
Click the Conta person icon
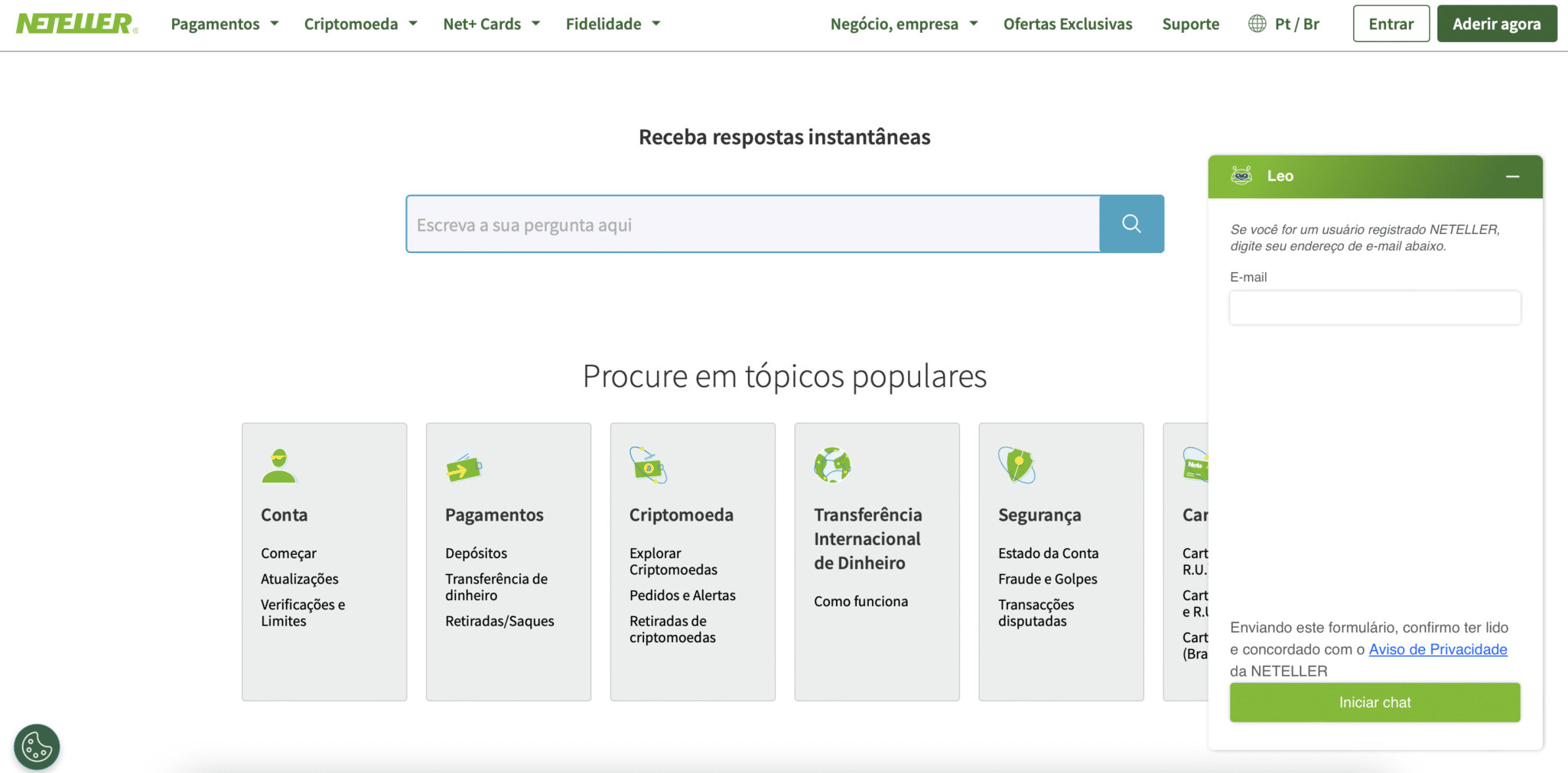279,466
